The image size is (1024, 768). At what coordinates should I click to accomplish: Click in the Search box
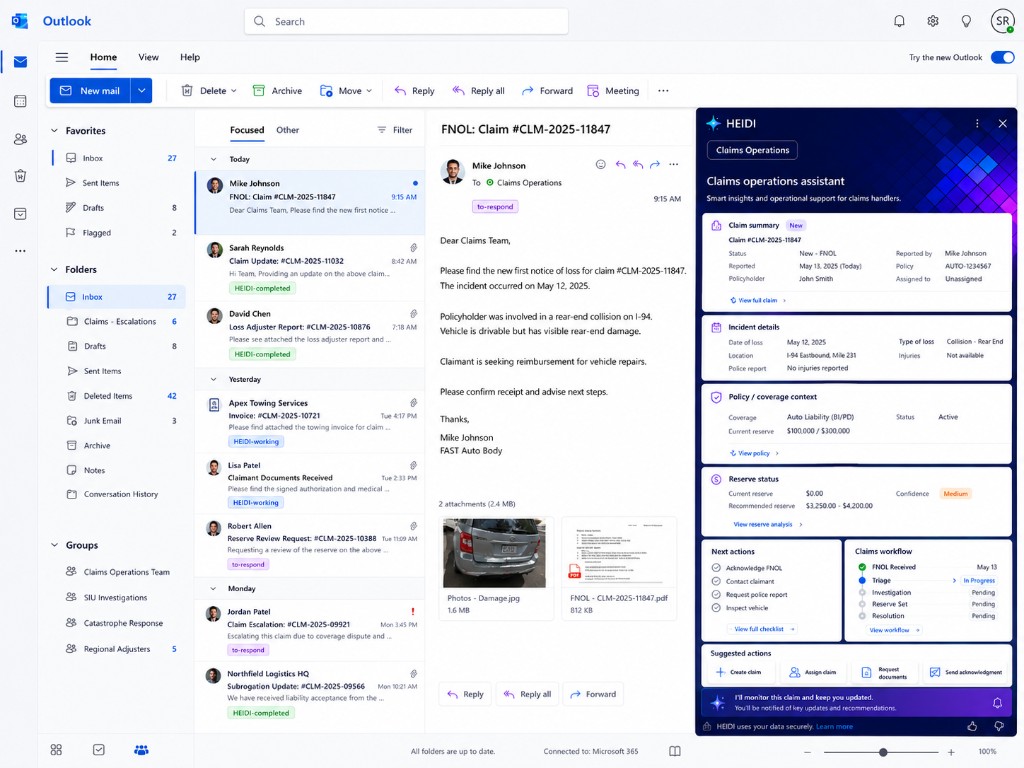pyautogui.click(x=406, y=22)
